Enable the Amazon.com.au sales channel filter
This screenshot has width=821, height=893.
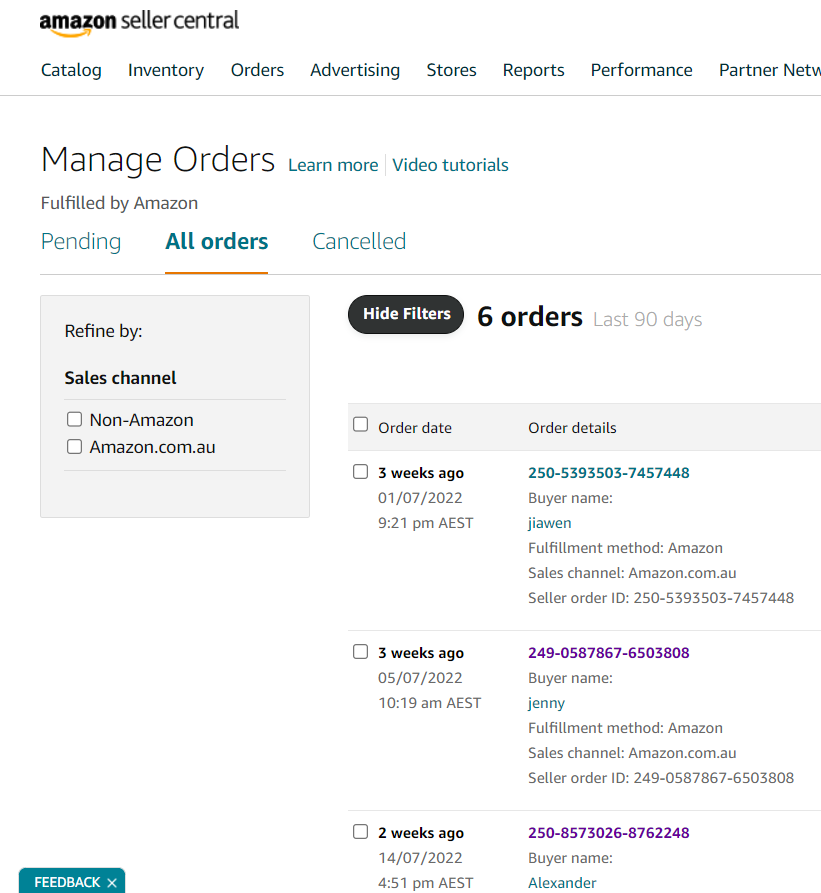click(74, 447)
